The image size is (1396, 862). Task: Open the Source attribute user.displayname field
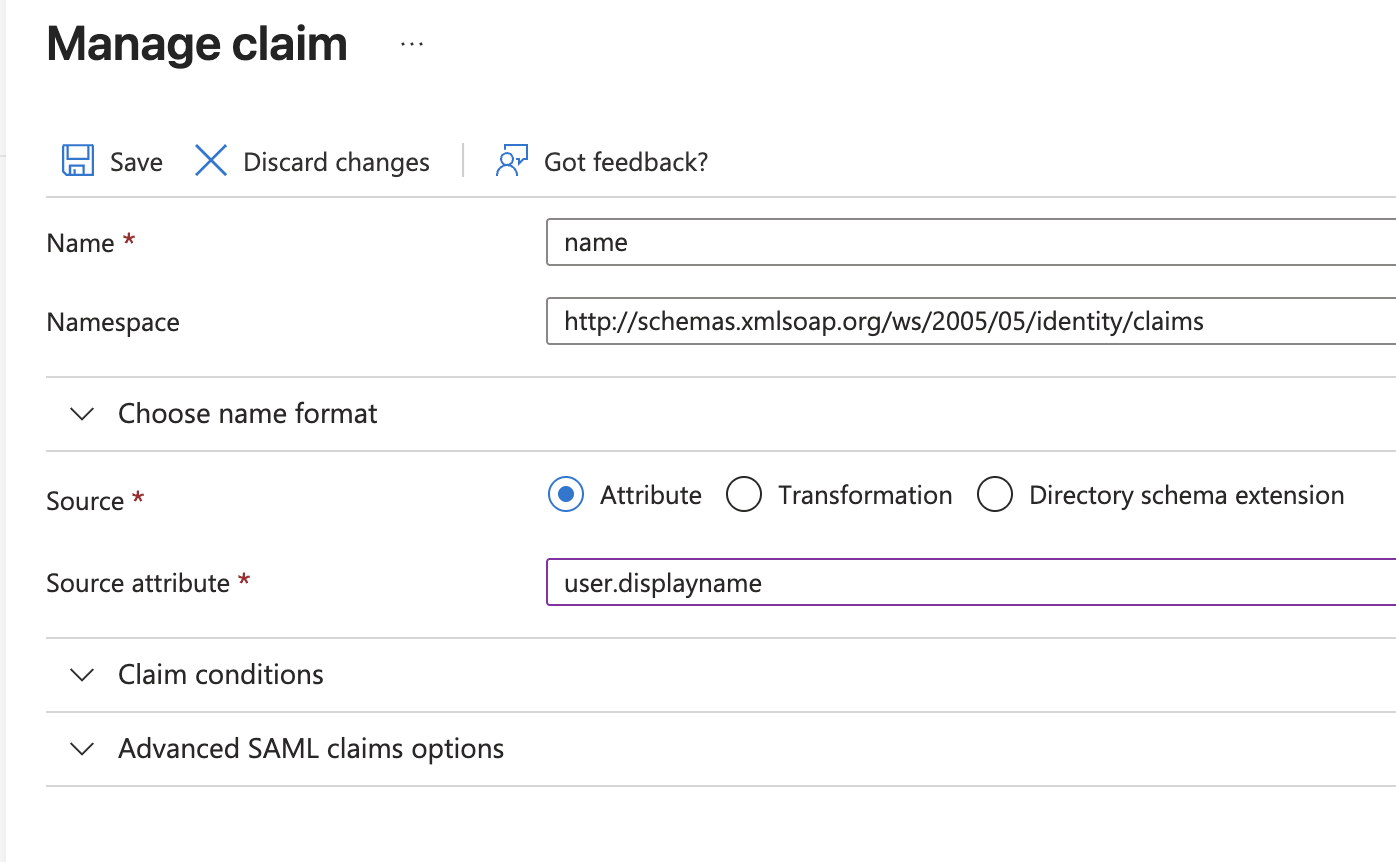[x=970, y=583]
